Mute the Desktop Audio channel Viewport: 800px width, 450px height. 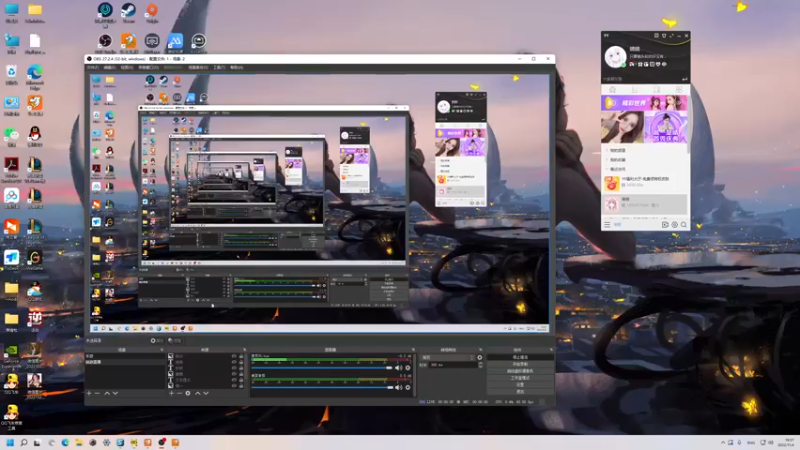click(x=398, y=387)
